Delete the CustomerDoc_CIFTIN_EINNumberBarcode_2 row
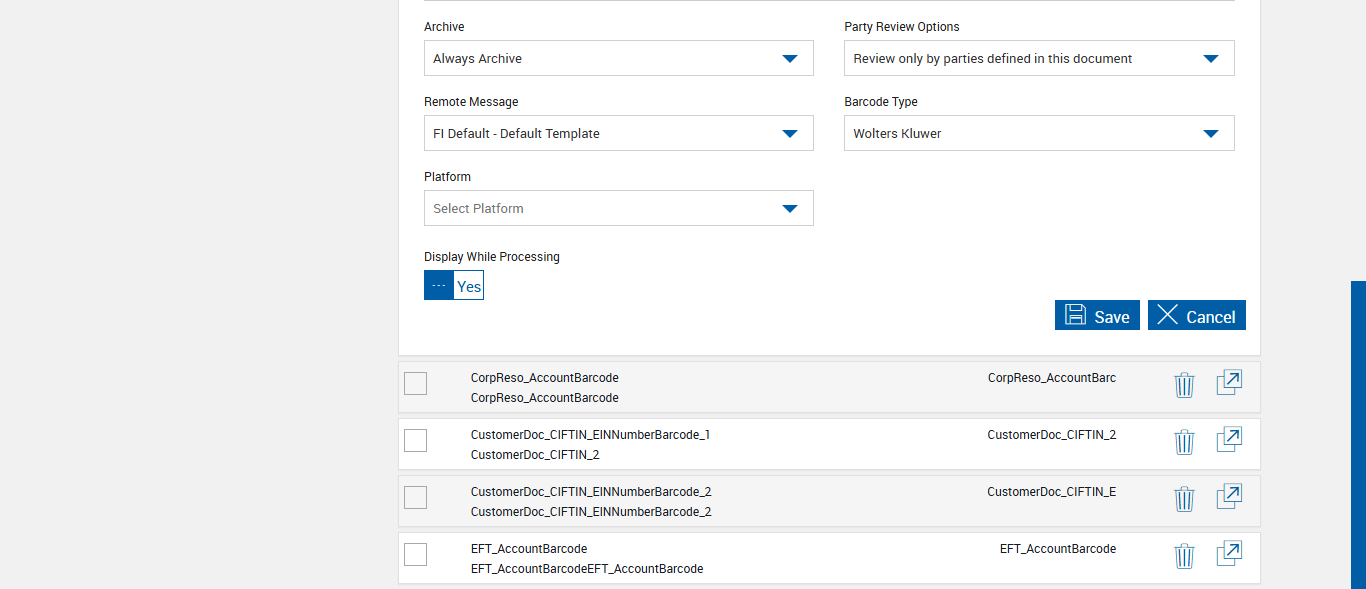1366x589 pixels. click(1184, 499)
